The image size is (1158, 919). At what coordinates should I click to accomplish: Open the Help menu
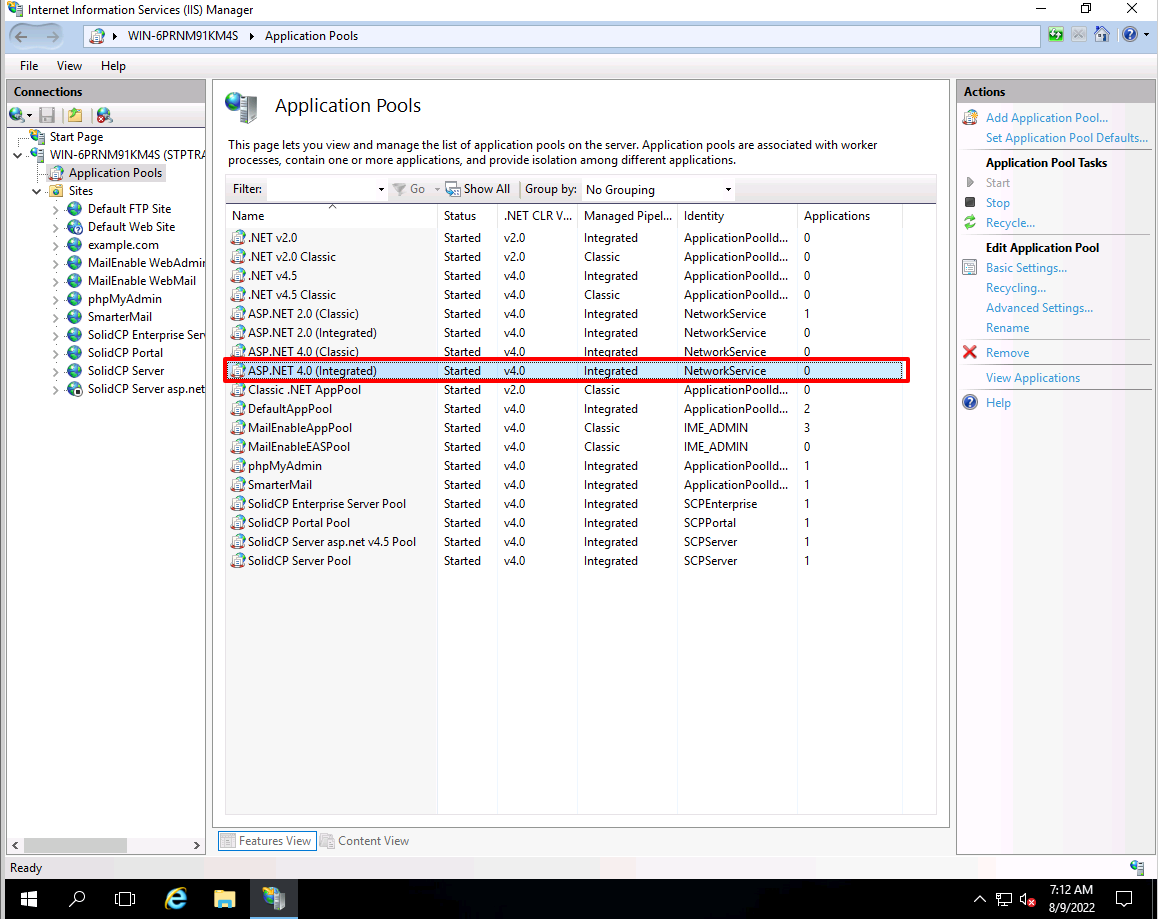coord(113,66)
